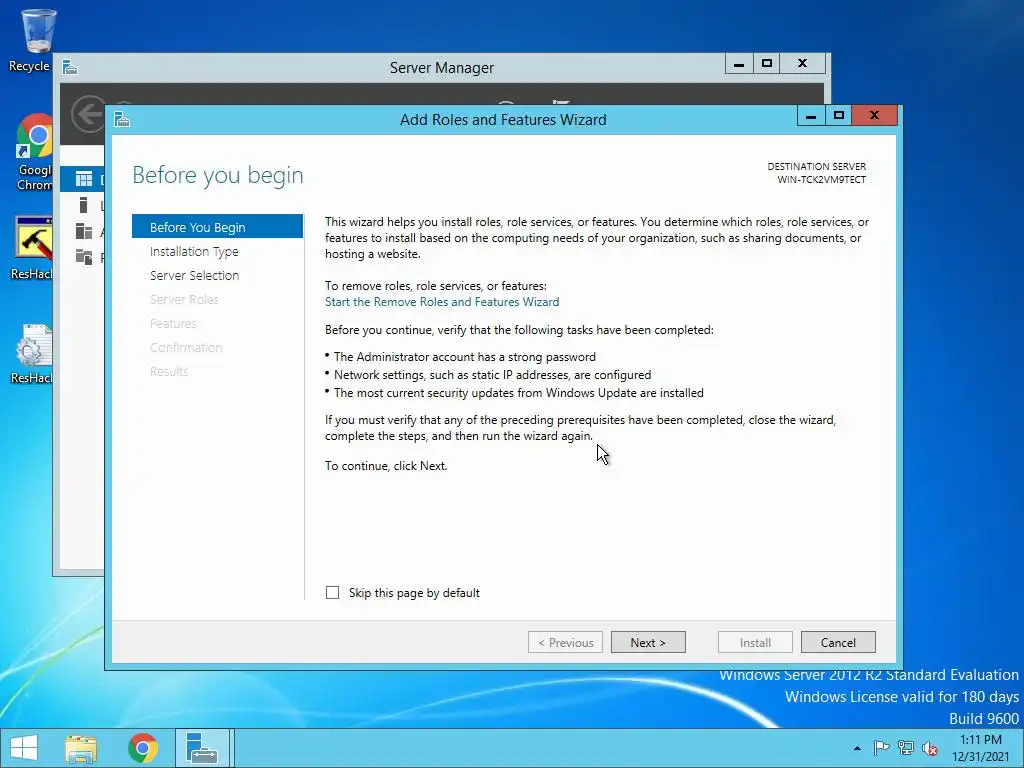The width and height of the screenshot is (1024, 768).
Task: Go to Server Selection step
Action: coord(195,276)
